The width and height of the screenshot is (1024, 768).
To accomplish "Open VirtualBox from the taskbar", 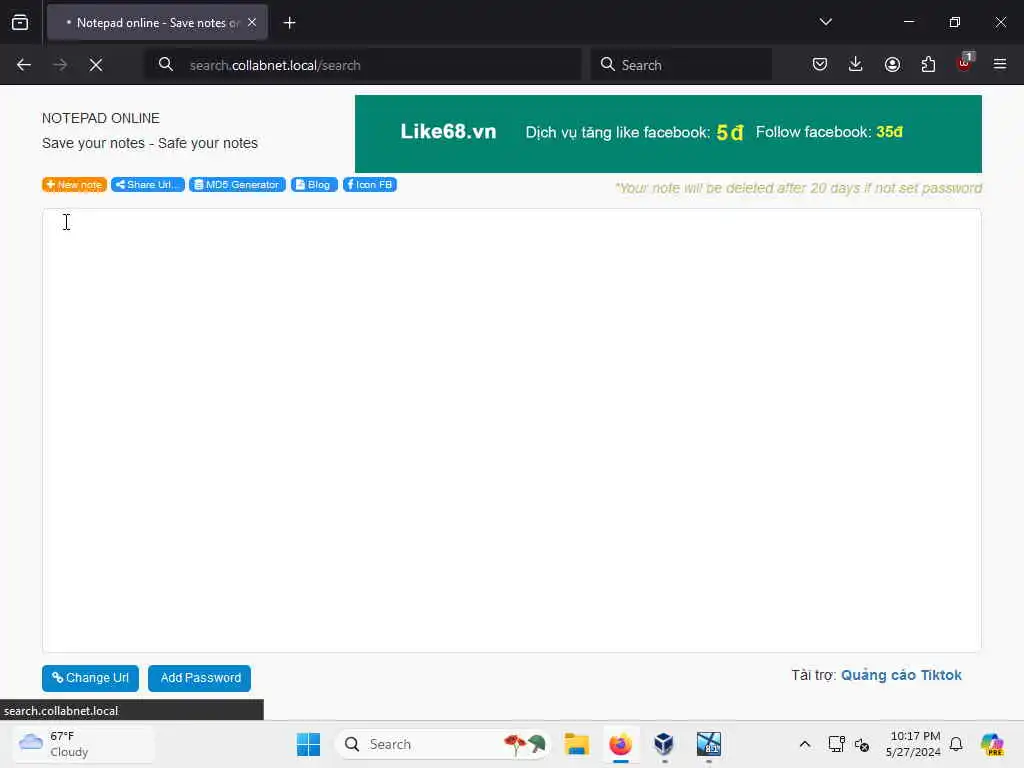I will click(664, 744).
